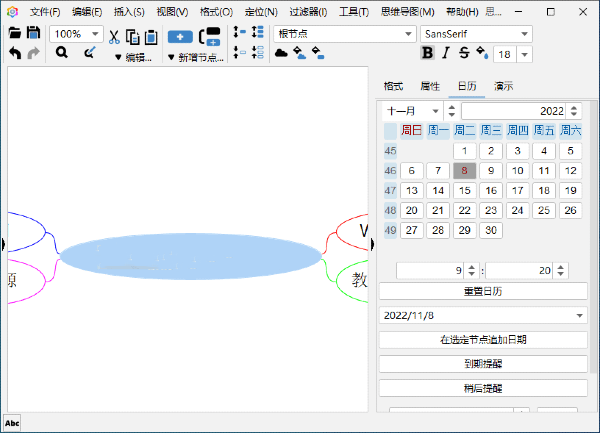Viewport: 600px width, 433px height.
Task: Toggle strikethrough text formatting
Action: point(464,54)
